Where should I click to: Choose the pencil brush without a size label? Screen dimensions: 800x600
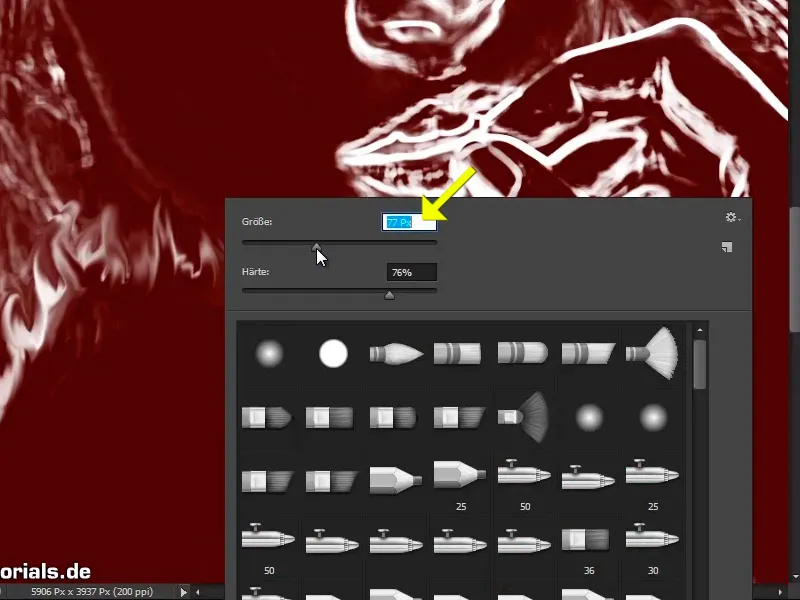[396, 480]
